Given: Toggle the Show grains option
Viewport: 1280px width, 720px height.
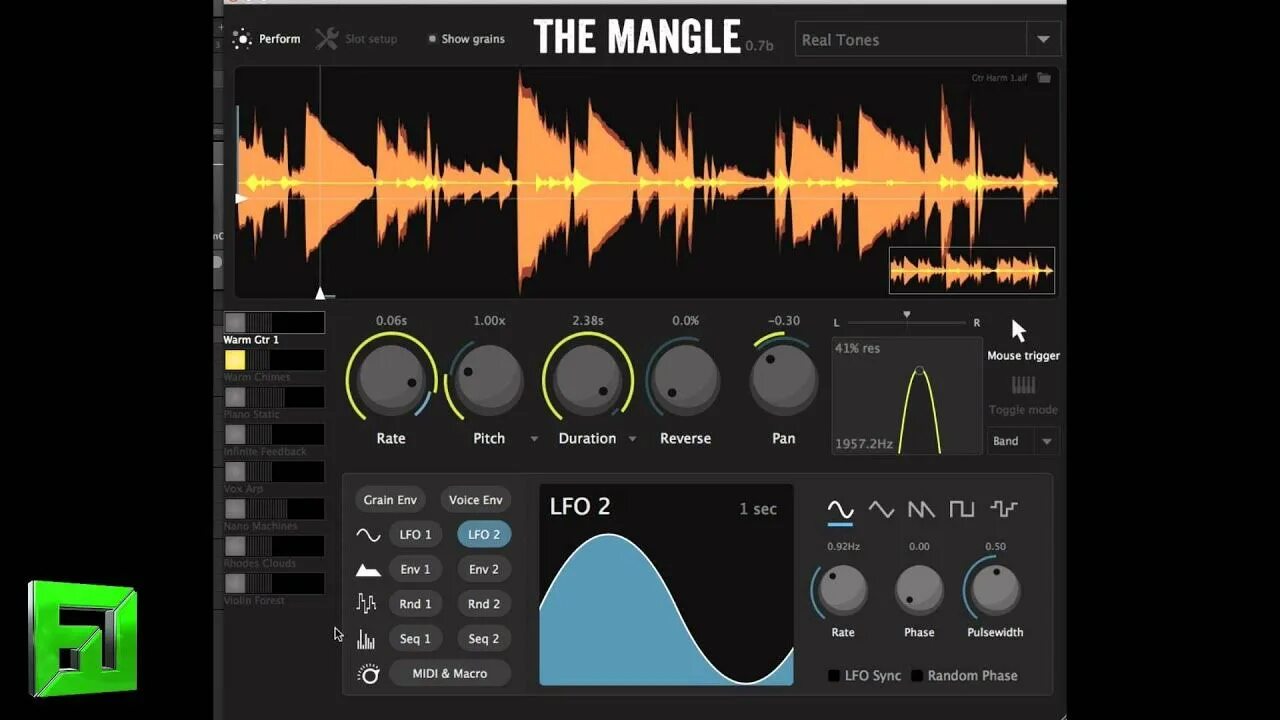Looking at the screenshot, I should (466, 39).
